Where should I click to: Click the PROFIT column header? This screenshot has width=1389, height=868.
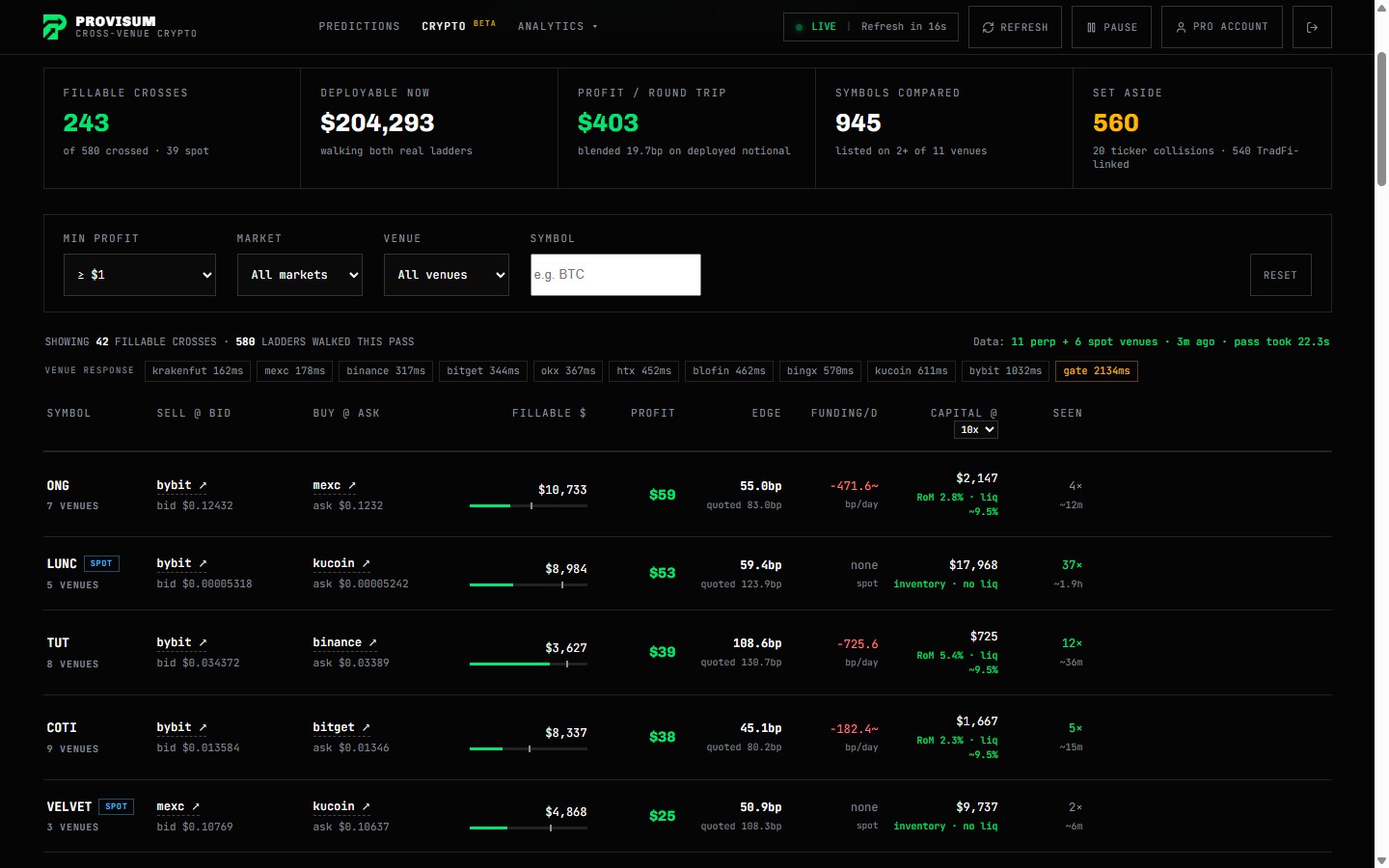pyautogui.click(x=653, y=414)
